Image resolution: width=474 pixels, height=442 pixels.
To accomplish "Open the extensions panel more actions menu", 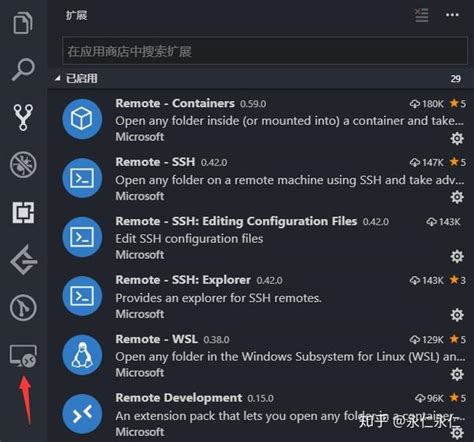I will point(452,15).
